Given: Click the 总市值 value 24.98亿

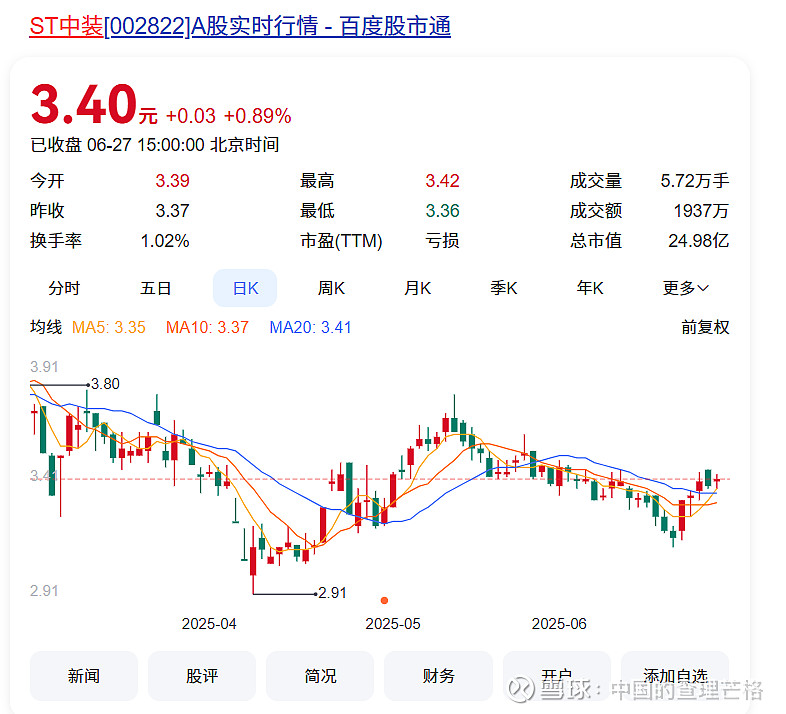Looking at the screenshot, I should (x=698, y=241).
